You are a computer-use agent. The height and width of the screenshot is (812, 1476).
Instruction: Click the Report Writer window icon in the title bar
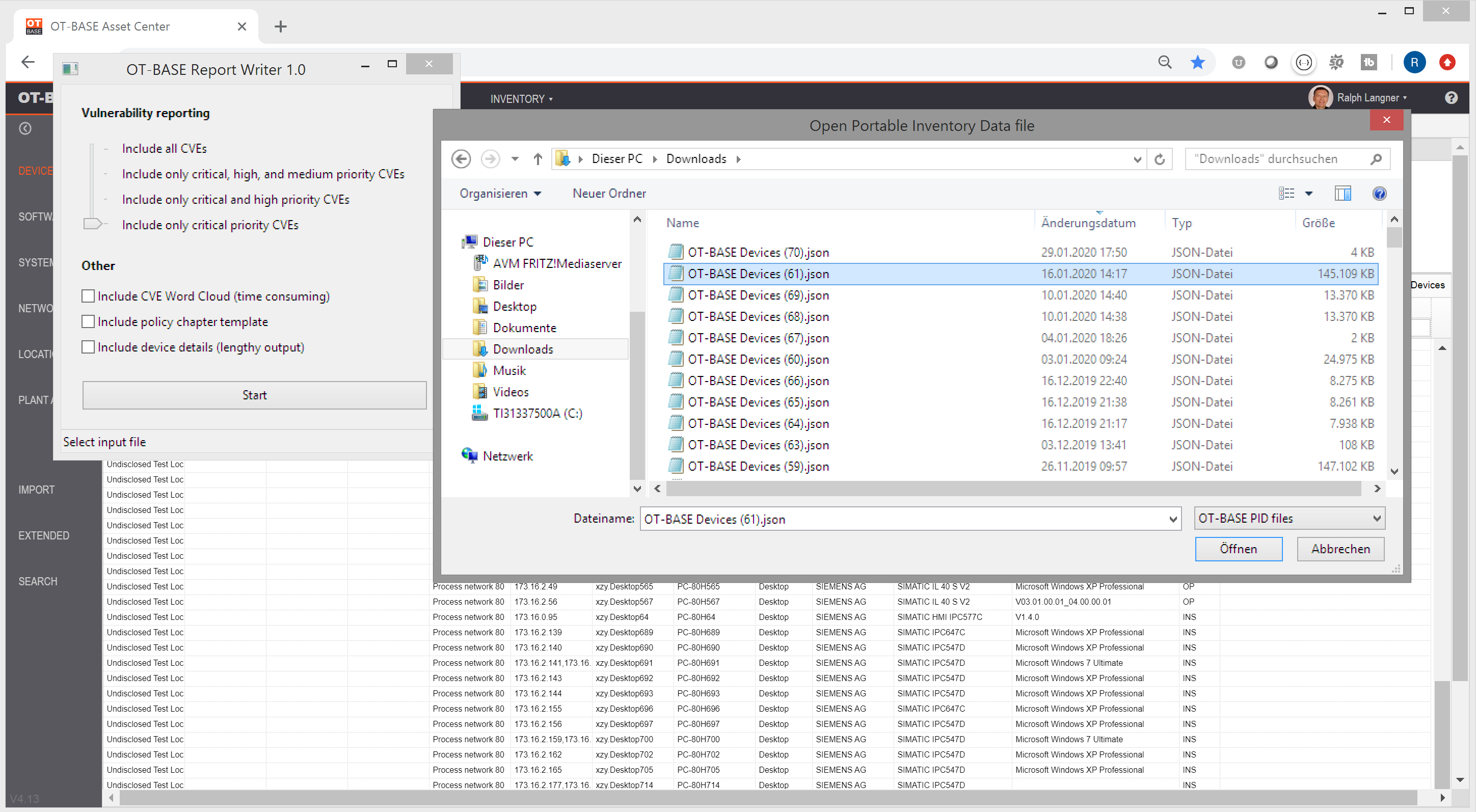click(x=70, y=69)
